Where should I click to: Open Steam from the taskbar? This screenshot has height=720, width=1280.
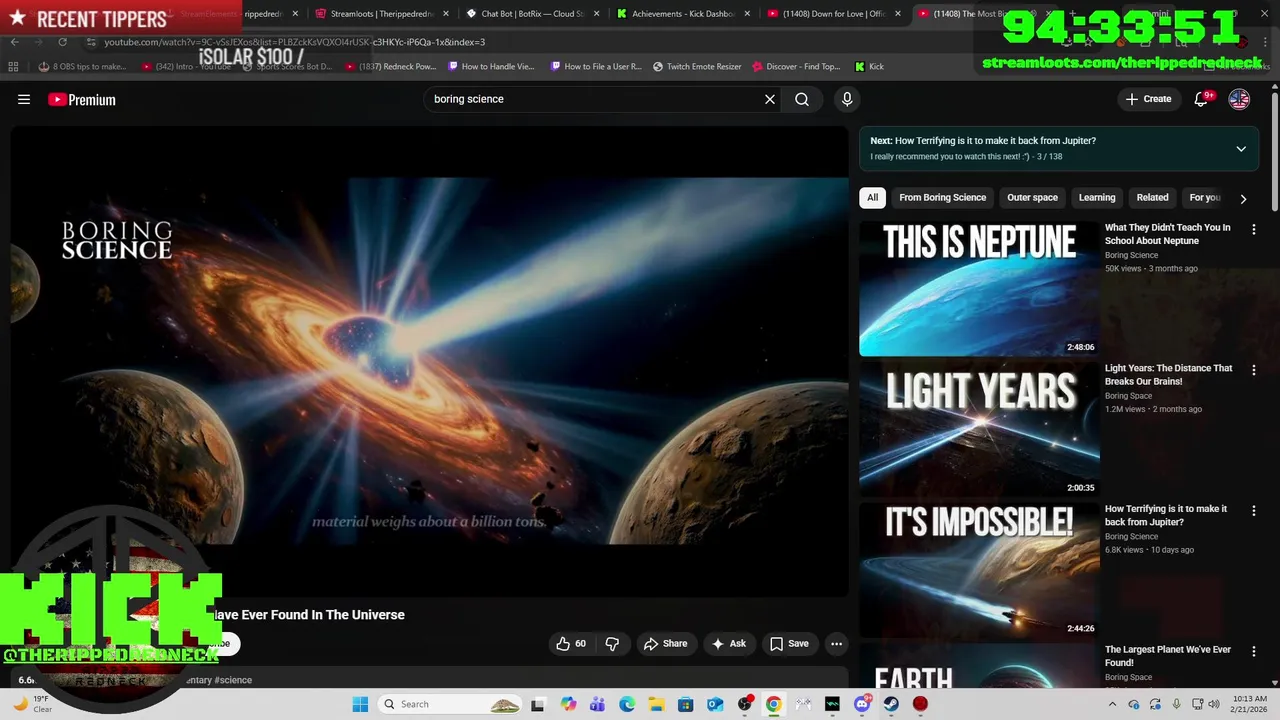click(891, 704)
